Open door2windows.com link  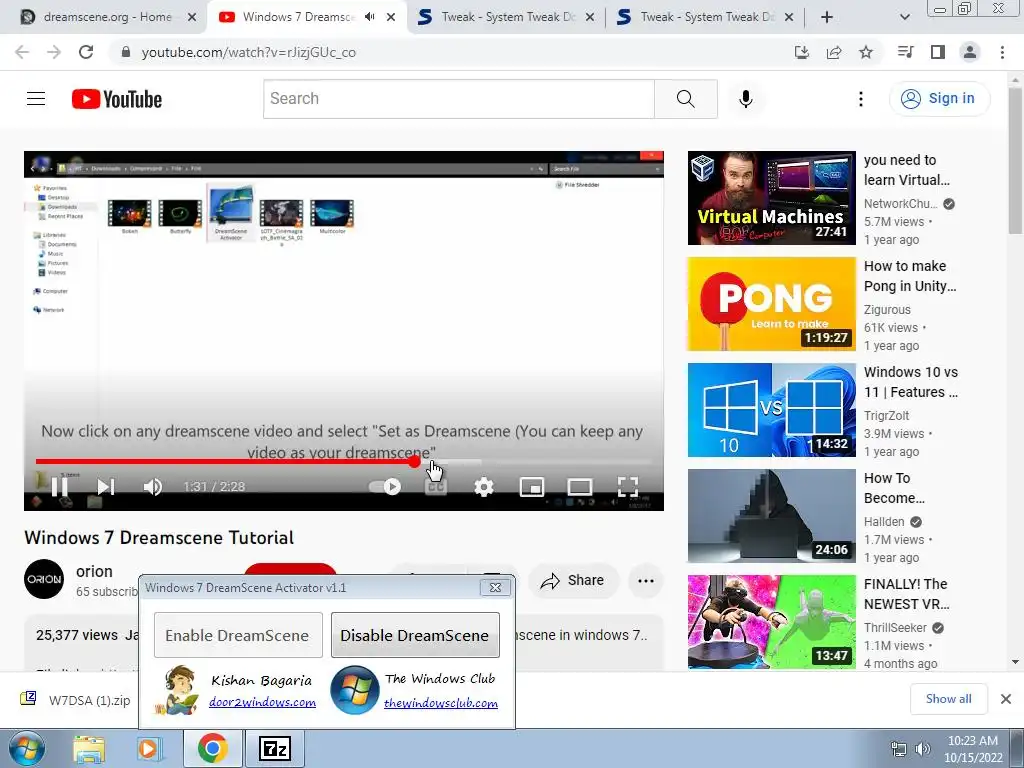pos(262,703)
